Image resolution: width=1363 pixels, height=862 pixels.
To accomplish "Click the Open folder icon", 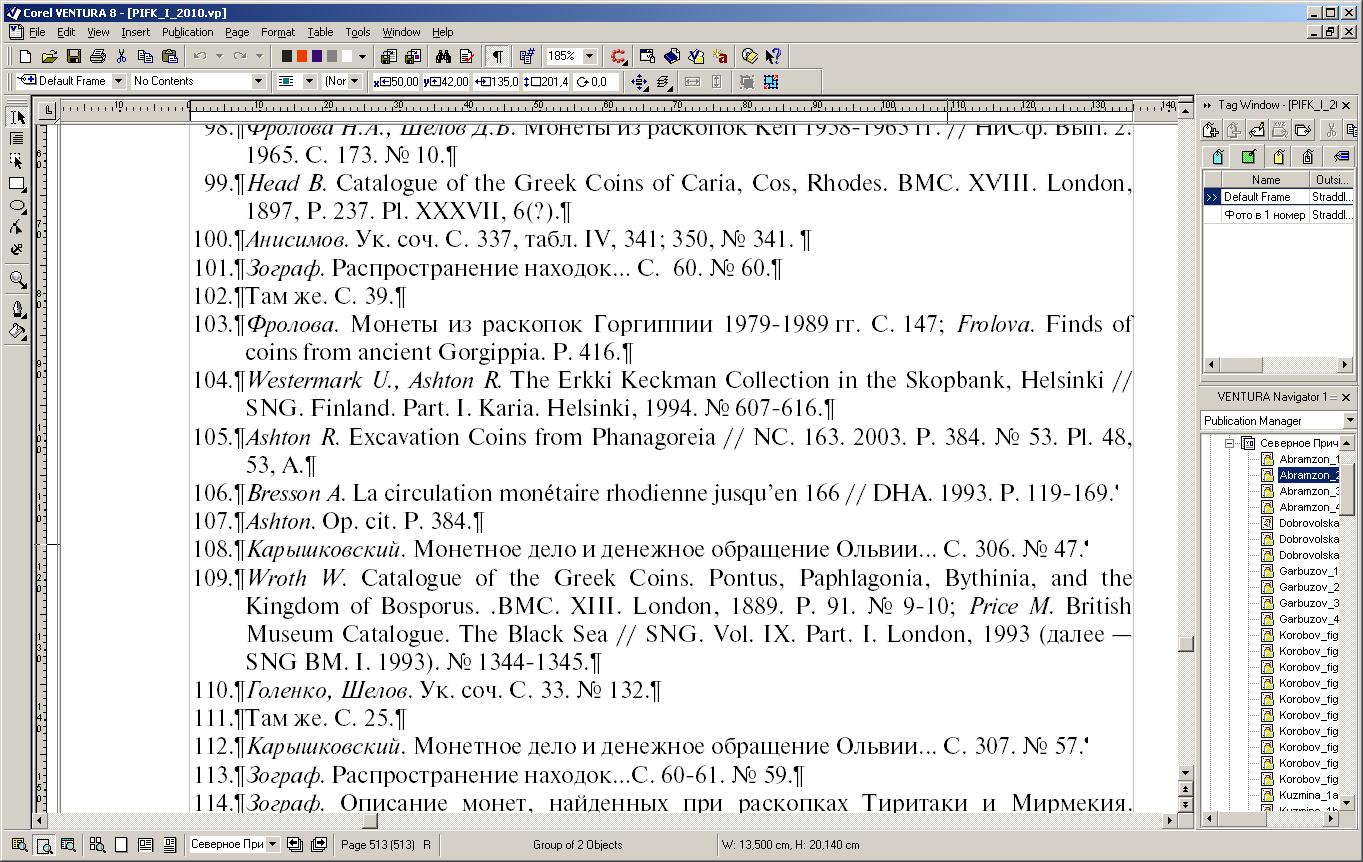I will point(49,57).
